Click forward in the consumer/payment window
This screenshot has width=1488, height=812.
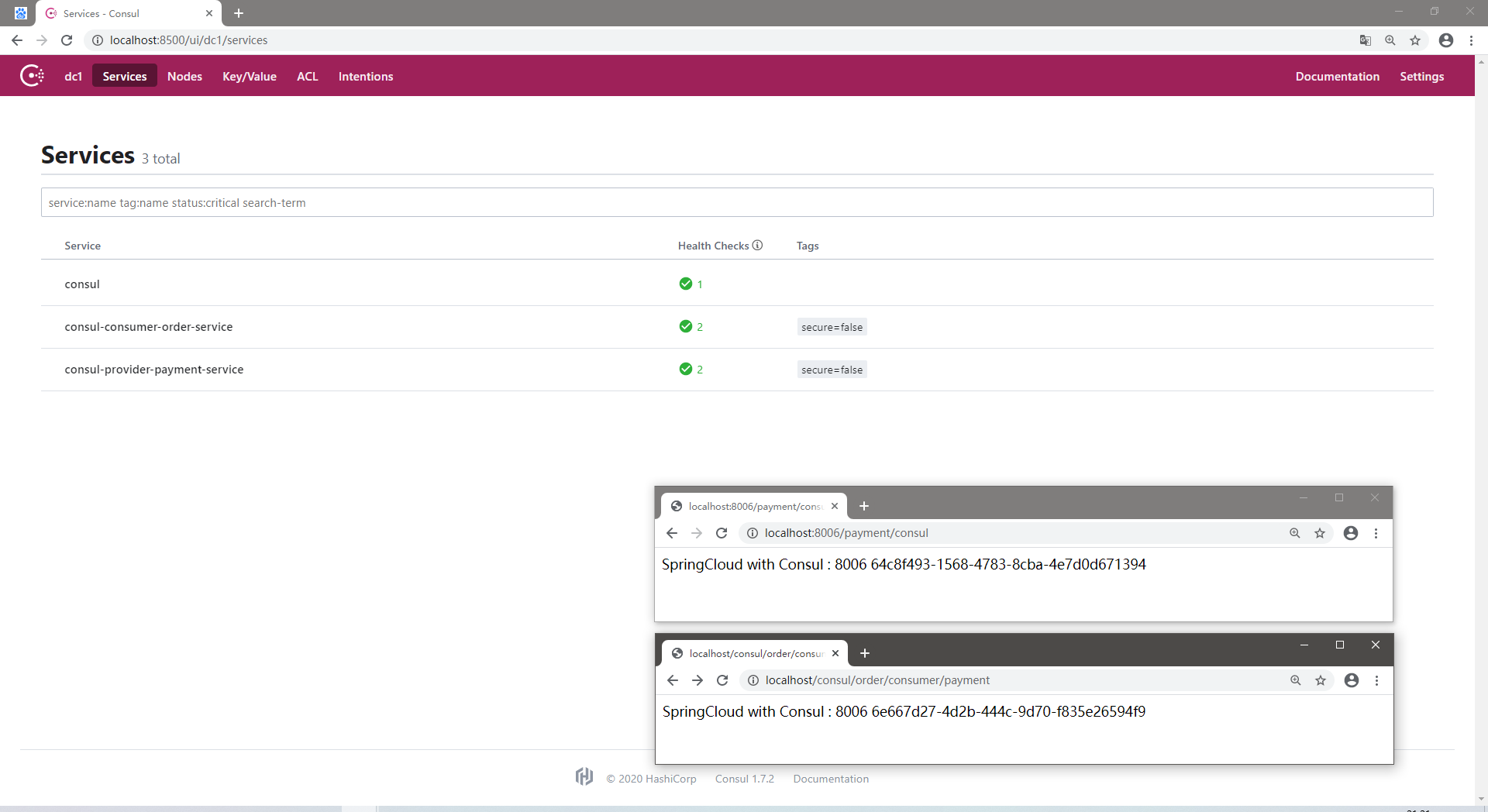click(x=697, y=680)
